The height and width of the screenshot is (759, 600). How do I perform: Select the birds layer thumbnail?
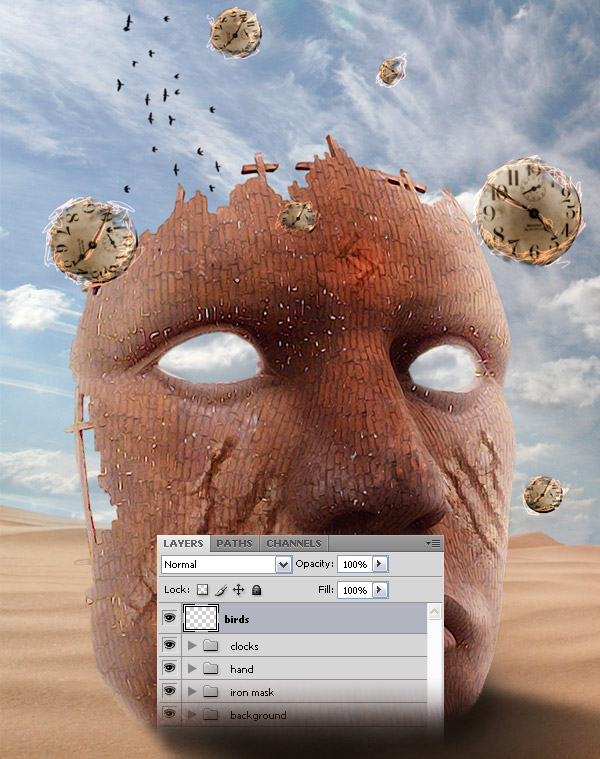click(201, 618)
